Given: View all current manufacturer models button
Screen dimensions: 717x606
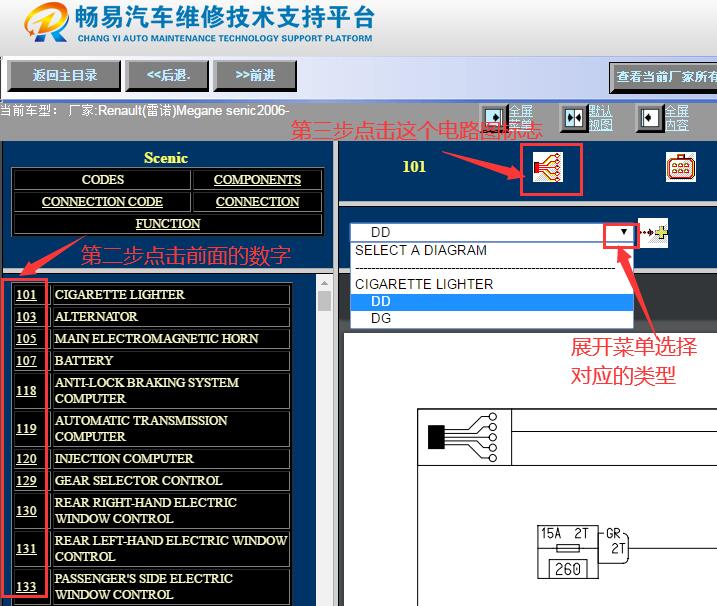Looking at the screenshot, I should [x=663, y=77].
